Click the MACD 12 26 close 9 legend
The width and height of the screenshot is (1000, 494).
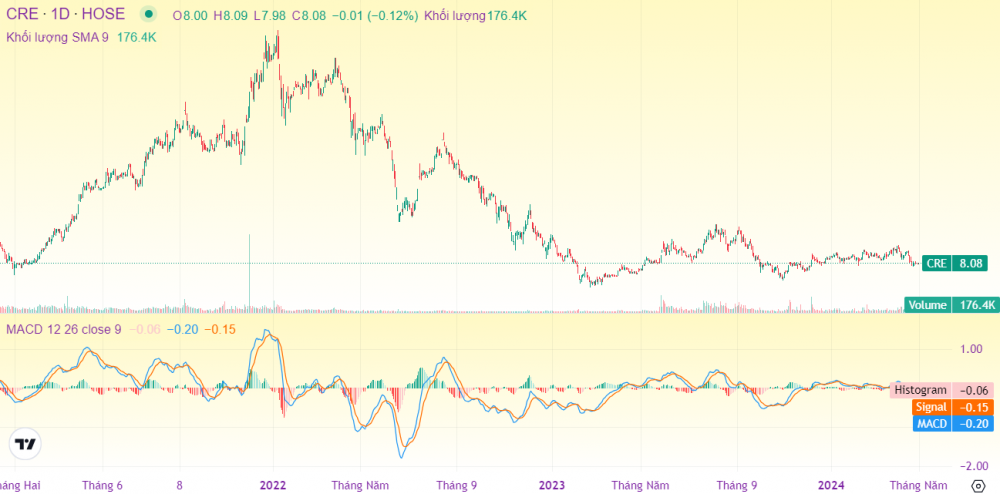[x=65, y=329]
